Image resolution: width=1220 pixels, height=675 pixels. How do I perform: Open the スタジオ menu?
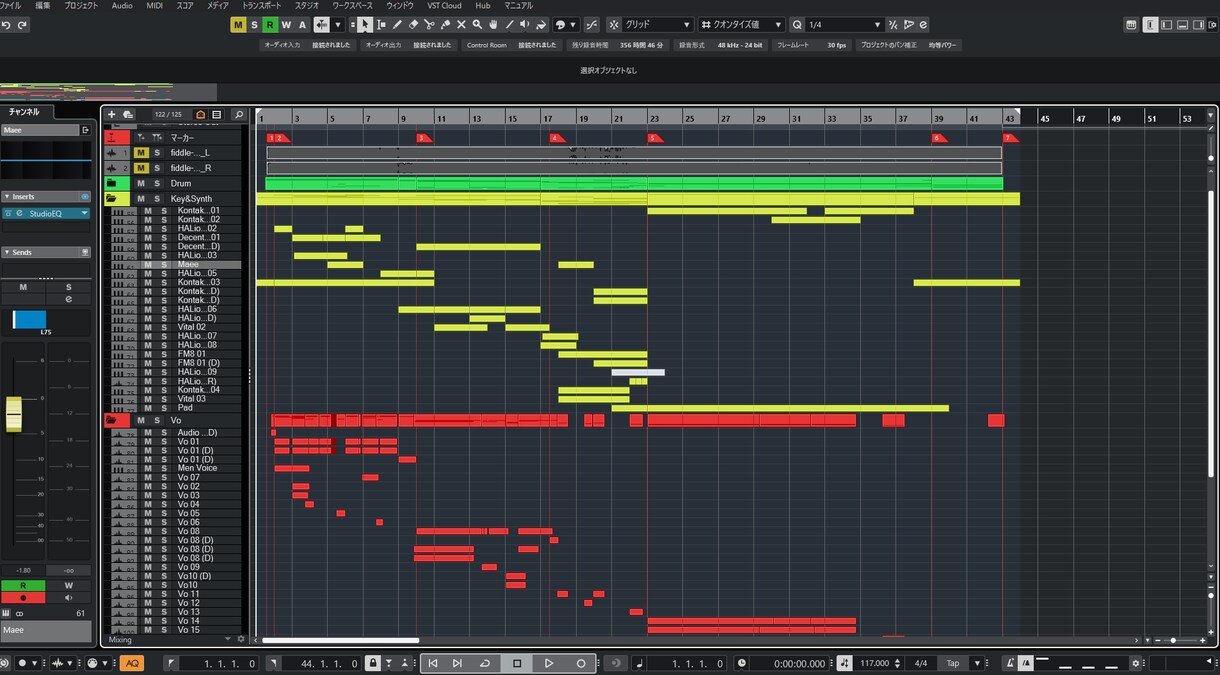[x=307, y=6]
